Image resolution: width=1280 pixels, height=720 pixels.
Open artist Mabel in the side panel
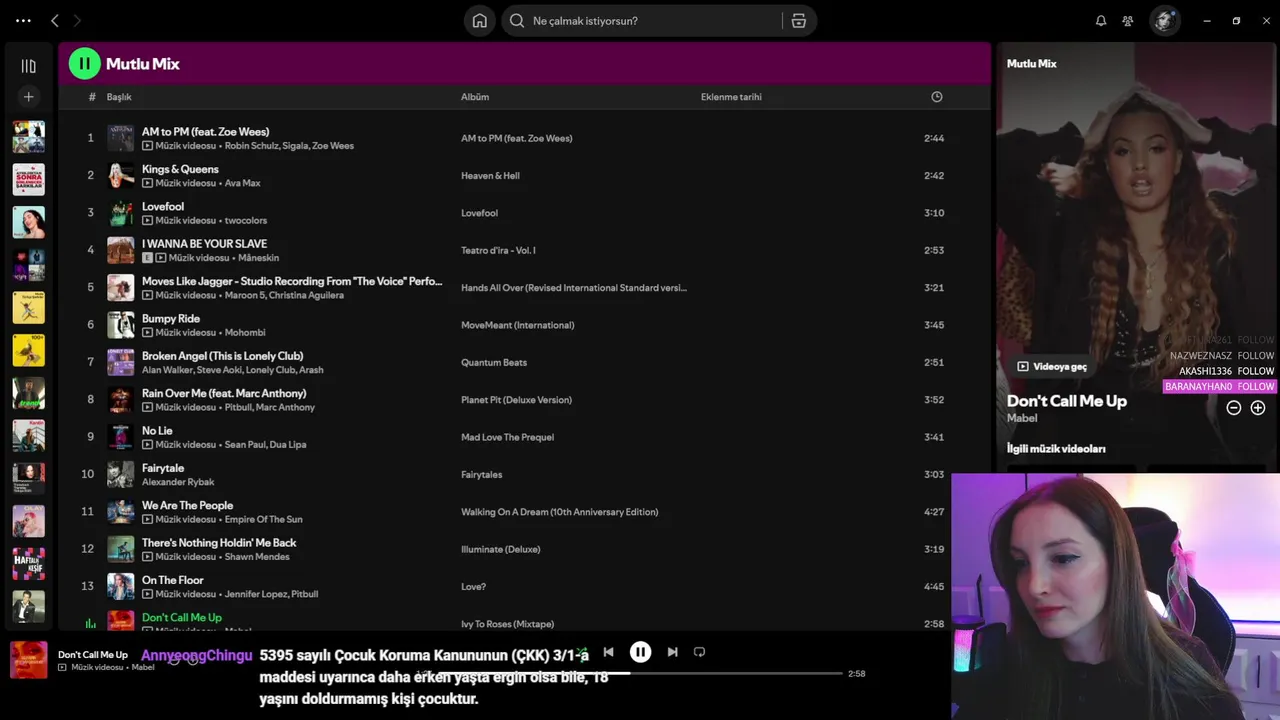[1022, 418]
